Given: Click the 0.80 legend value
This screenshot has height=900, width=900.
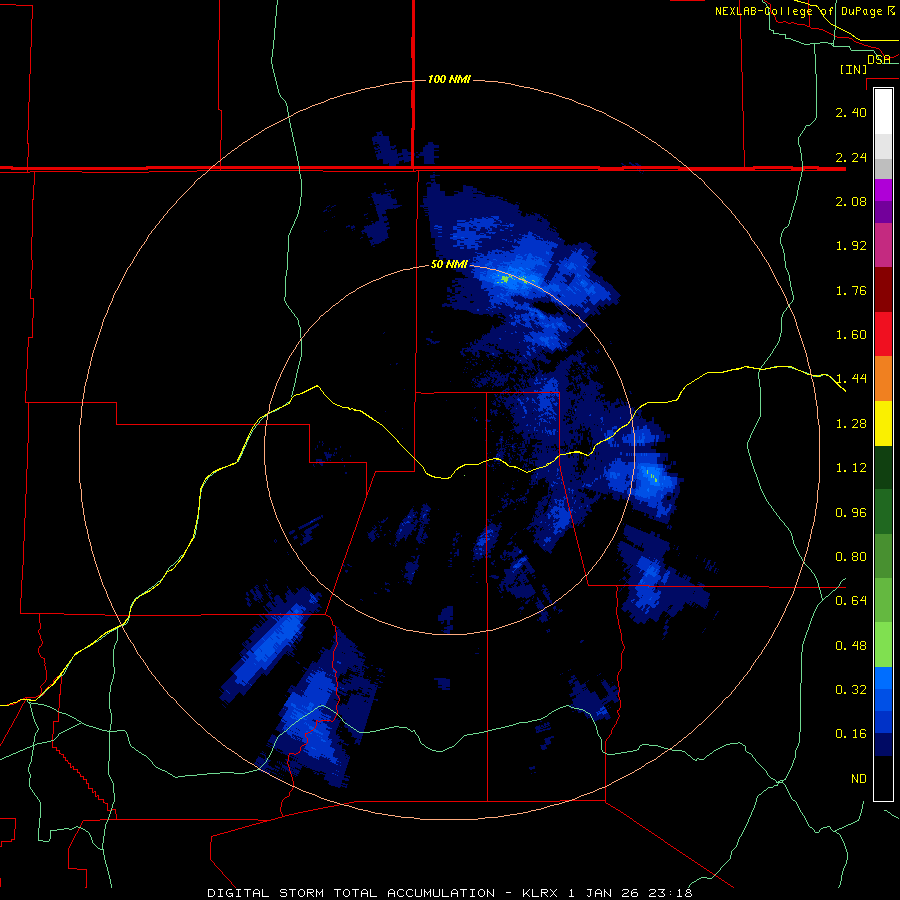Looking at the screenshot, I should [x=851, y=557].
